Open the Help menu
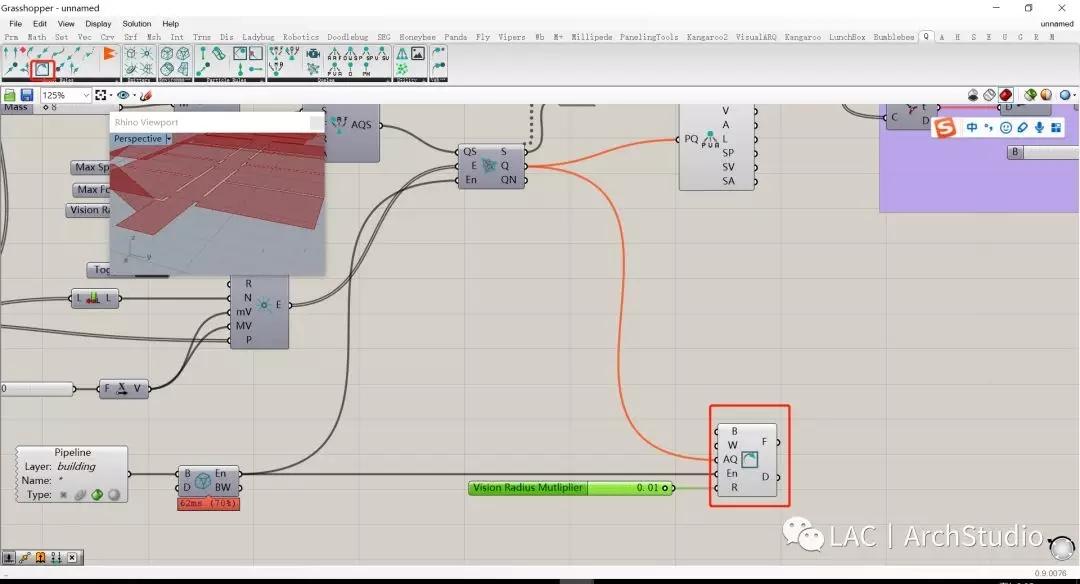 [170, 23]
